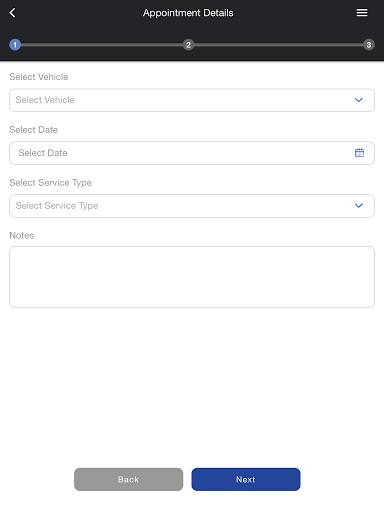Screen dimensions: 384x512
Task: Jump to step 2 circle
Action: tap(188, 45)
